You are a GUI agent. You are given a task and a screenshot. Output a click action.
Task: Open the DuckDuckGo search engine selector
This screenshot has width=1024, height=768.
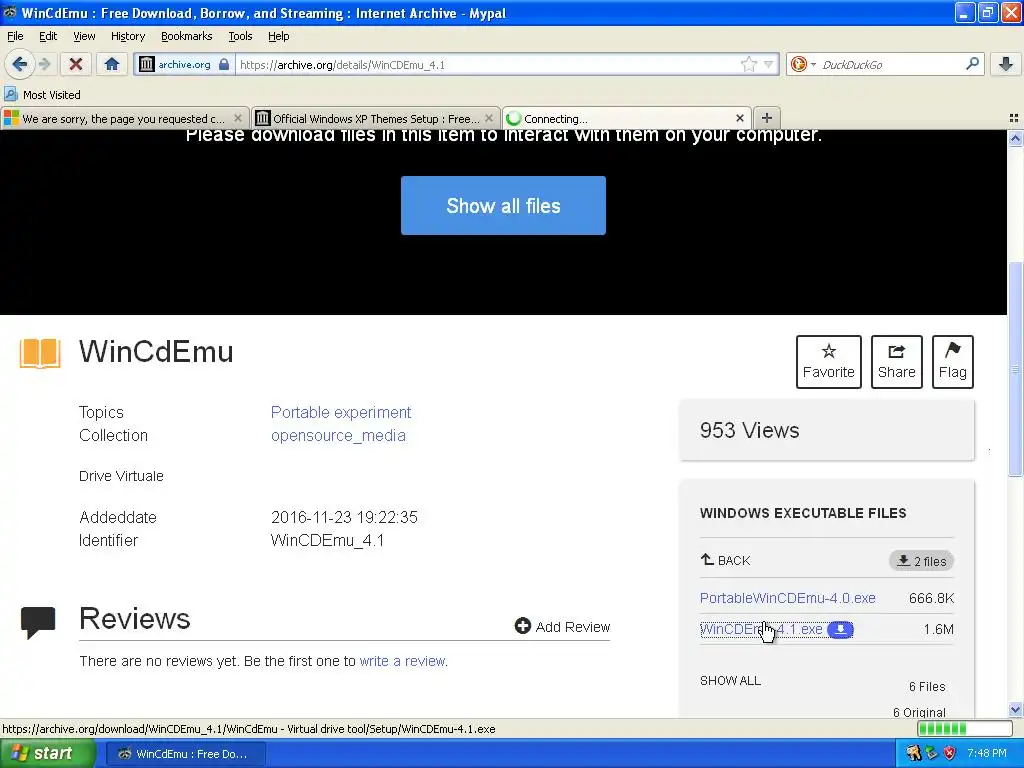[803, 64]
